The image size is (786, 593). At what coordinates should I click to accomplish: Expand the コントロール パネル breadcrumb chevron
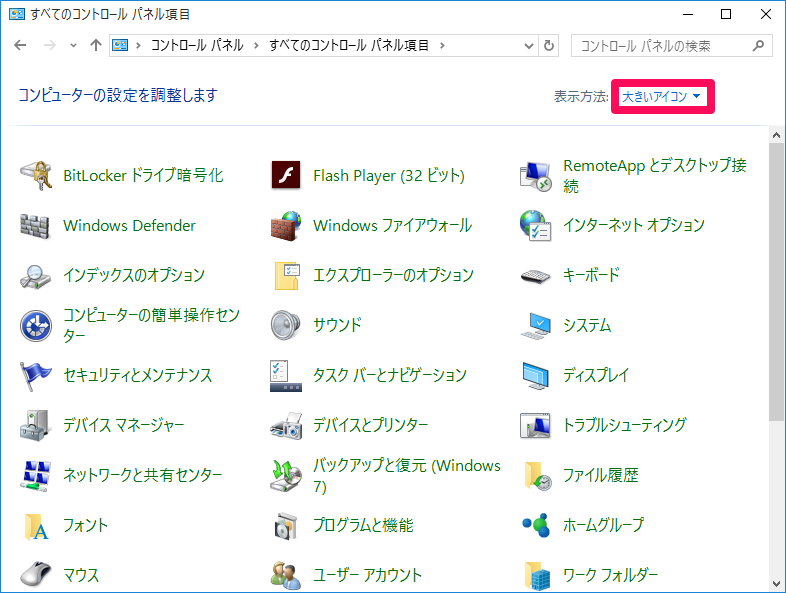tap(258, 46)
